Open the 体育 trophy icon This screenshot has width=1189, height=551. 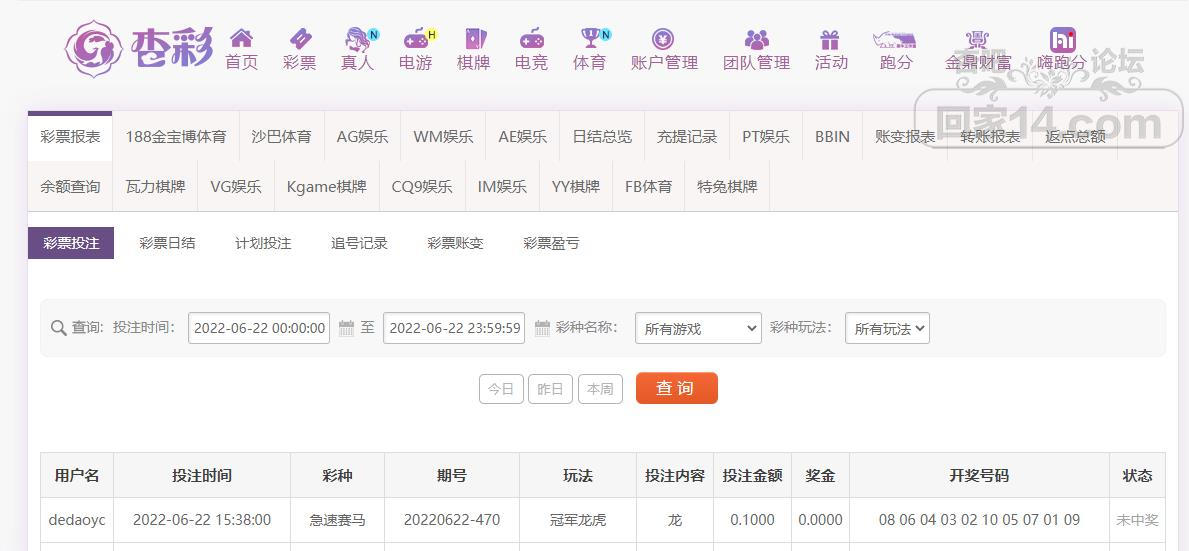pyautogui.click(x=589, y=39)
